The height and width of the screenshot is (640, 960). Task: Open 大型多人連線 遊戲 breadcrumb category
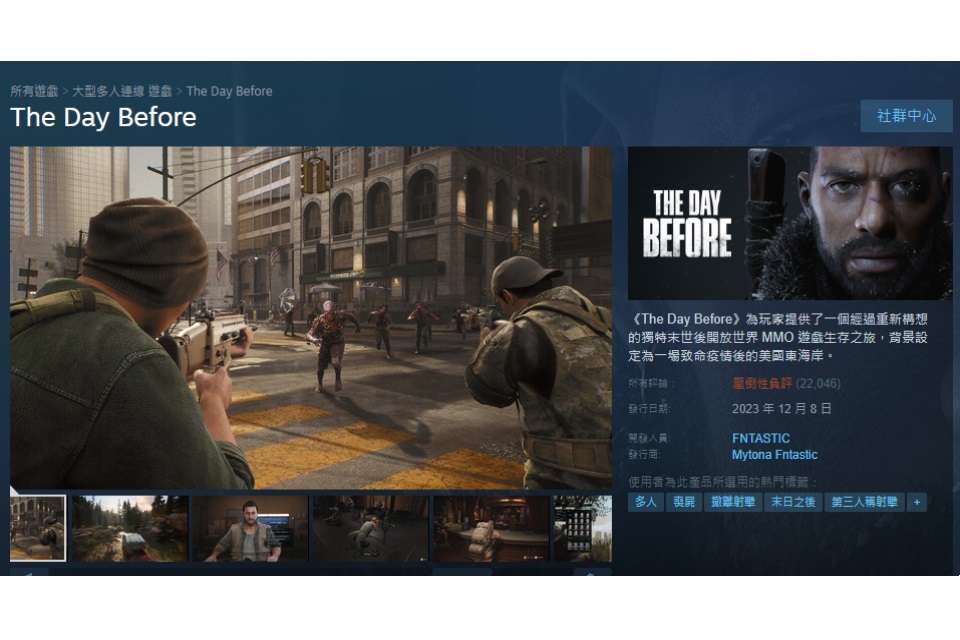[x=122, y=91]
